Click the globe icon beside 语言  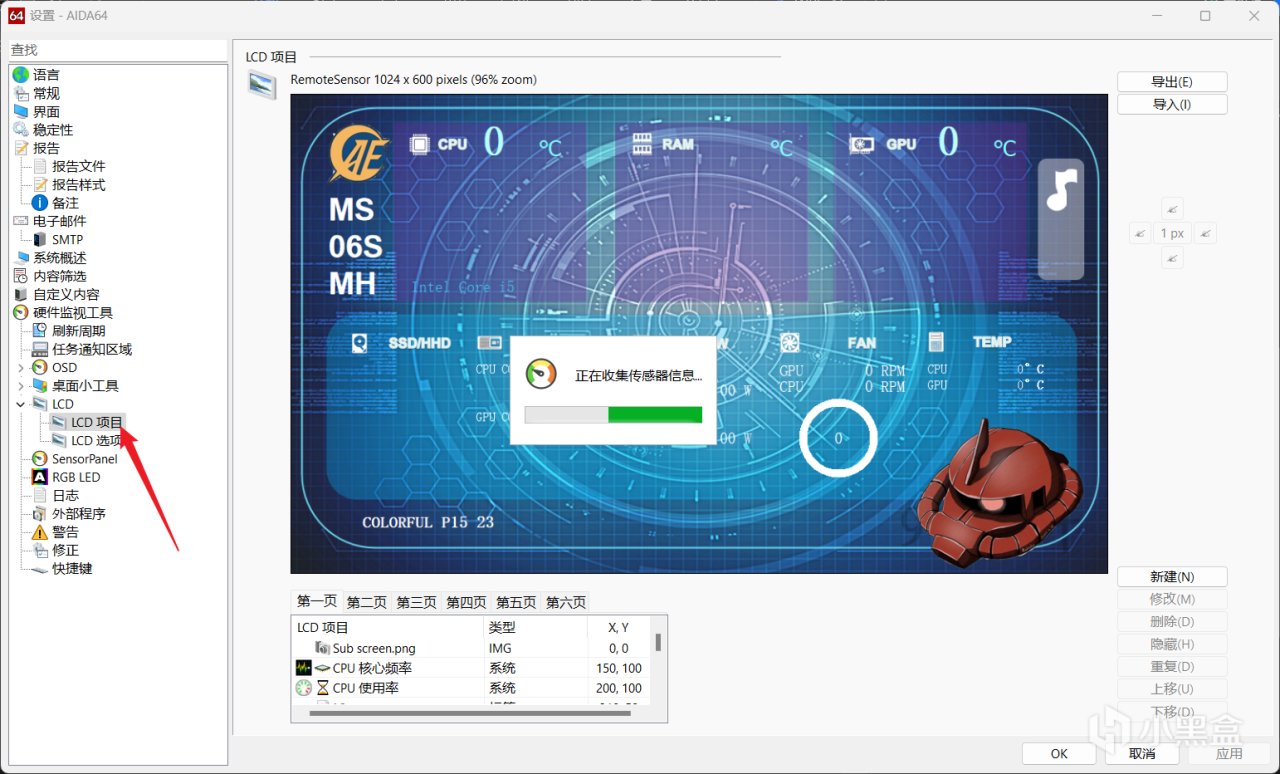pyautogui.click(x=21, y=75)
